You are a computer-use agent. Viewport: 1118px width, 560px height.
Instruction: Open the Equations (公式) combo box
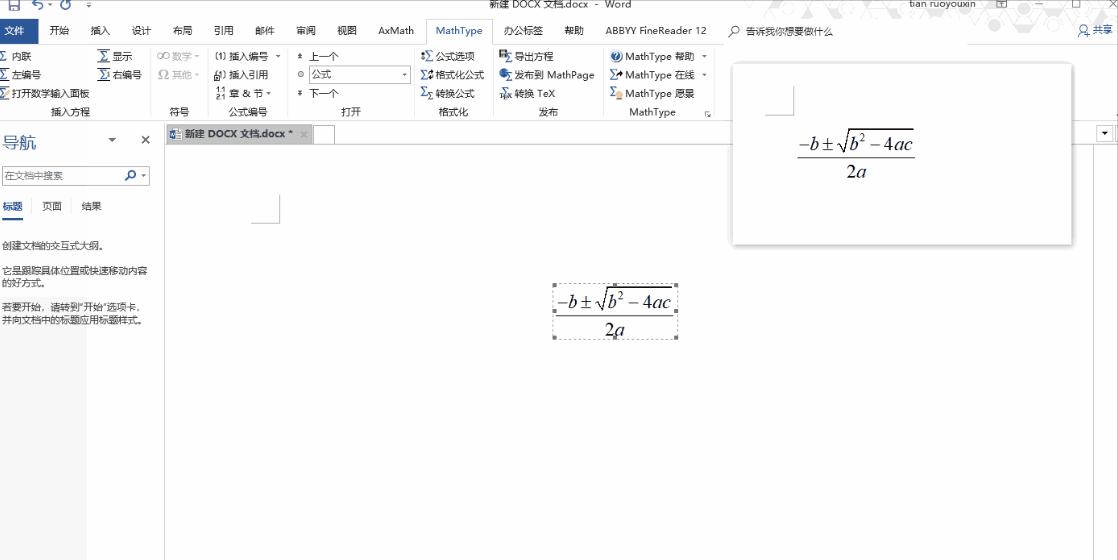(360, 74)
